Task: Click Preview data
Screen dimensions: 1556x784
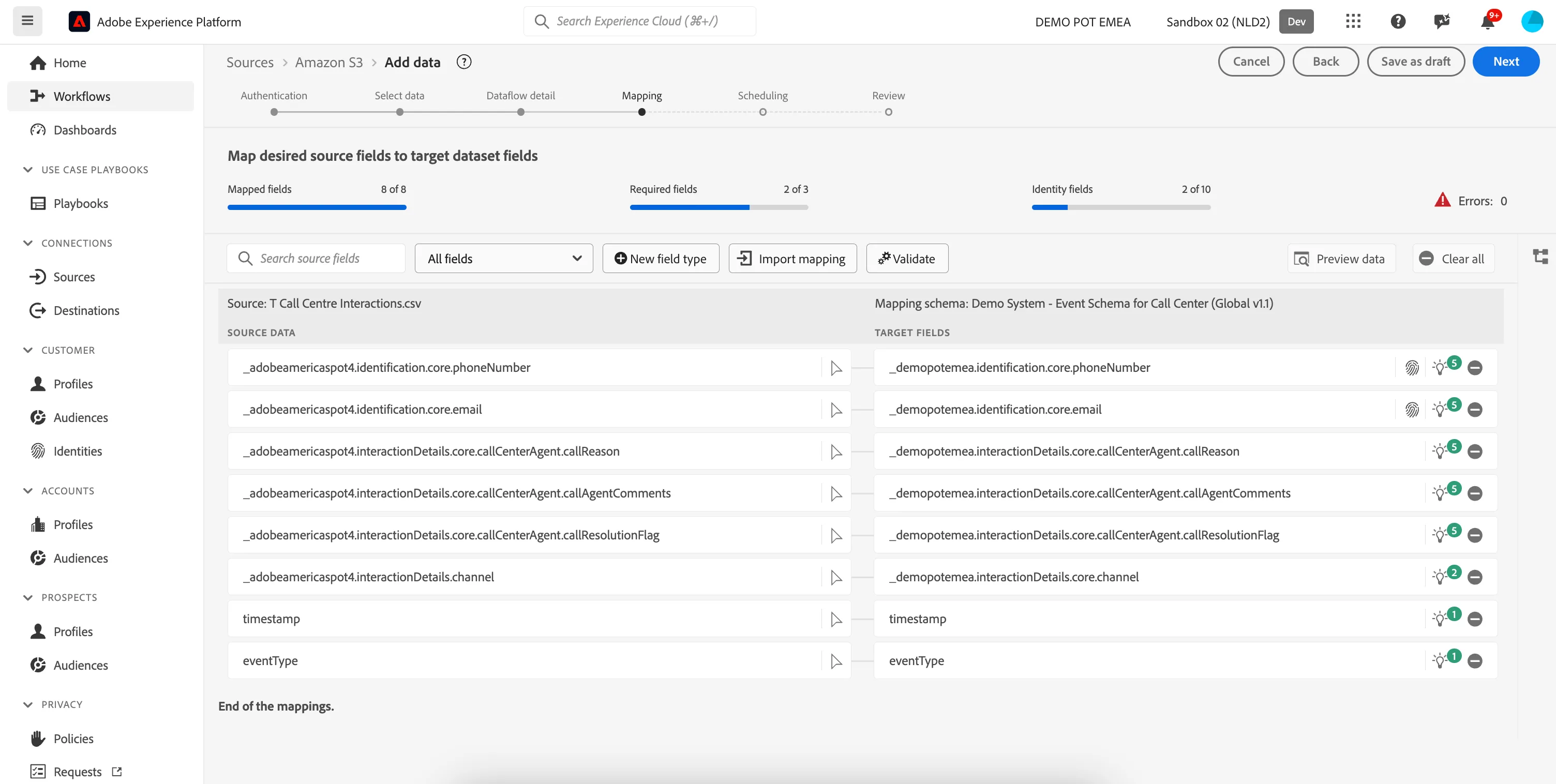Action: click(x=1341, y=259)
